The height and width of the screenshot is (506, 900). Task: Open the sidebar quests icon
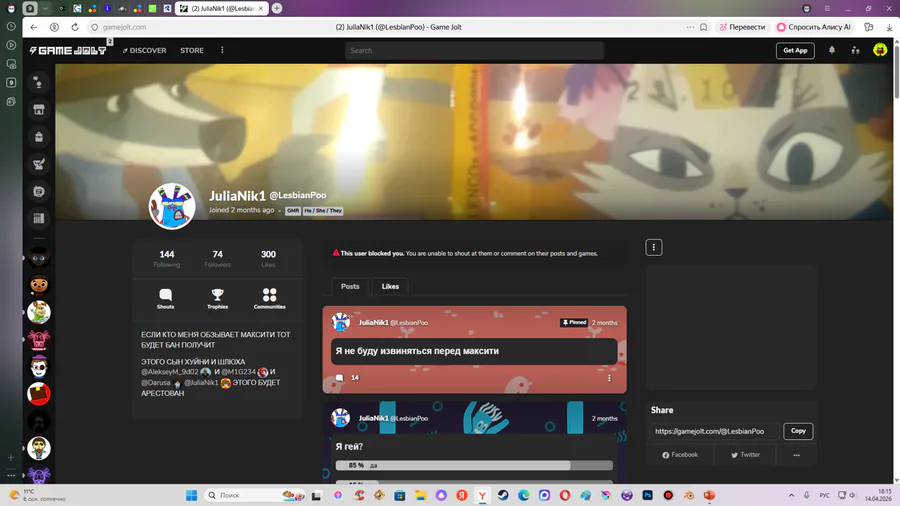coord(38,164)
